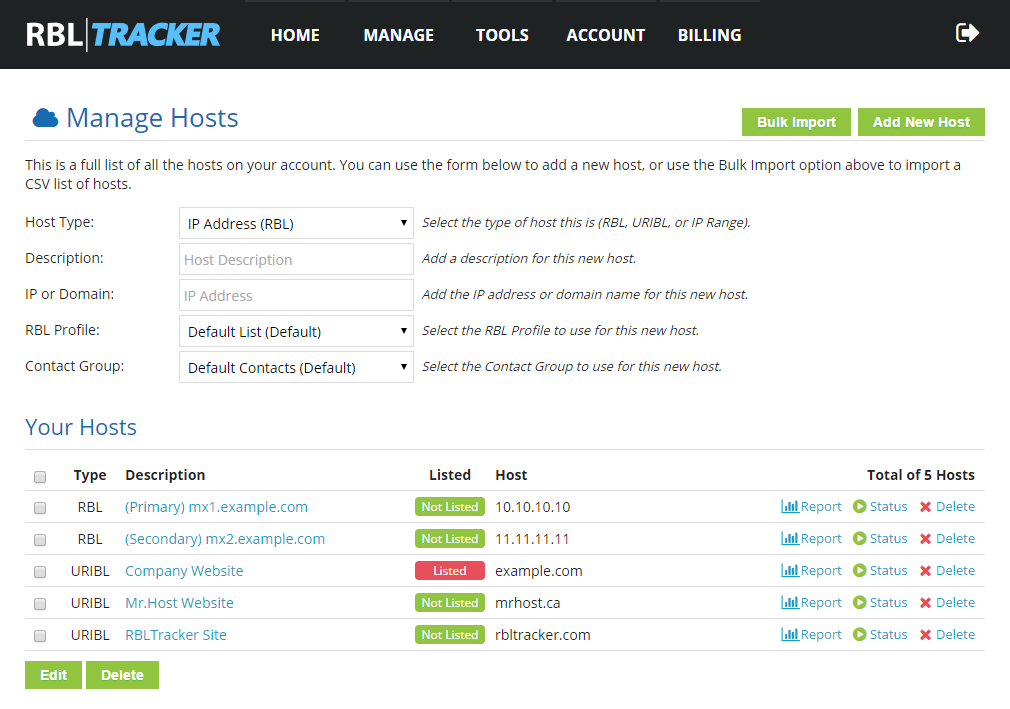Click the green Delete button below table
Screen dimensions: 1010x709
[122, 675]
